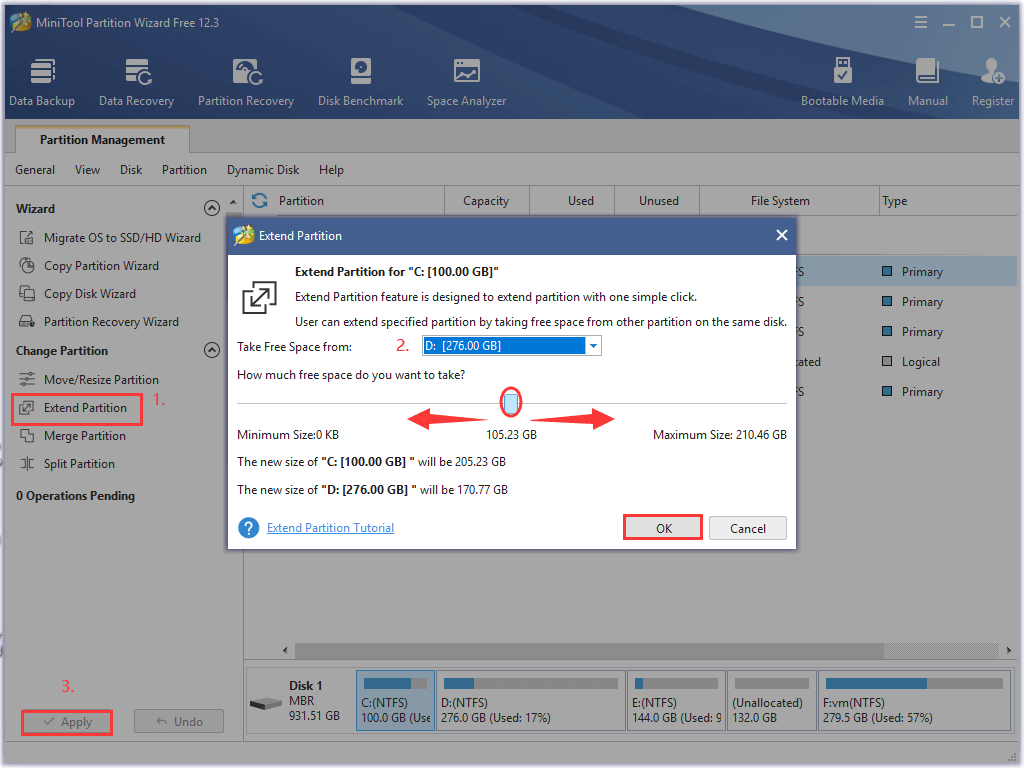The width and height of the screenshot is (1024, 768).
Task: Click the Register icon
Action: click(992, 82)
